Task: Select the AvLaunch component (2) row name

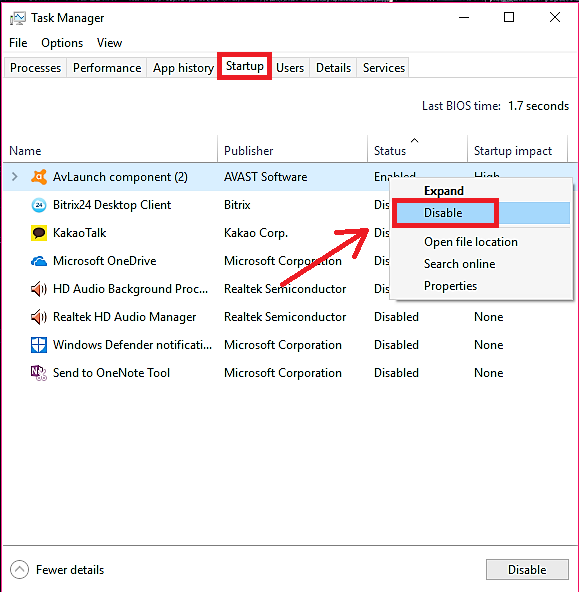Action: [x=120, y=177]
